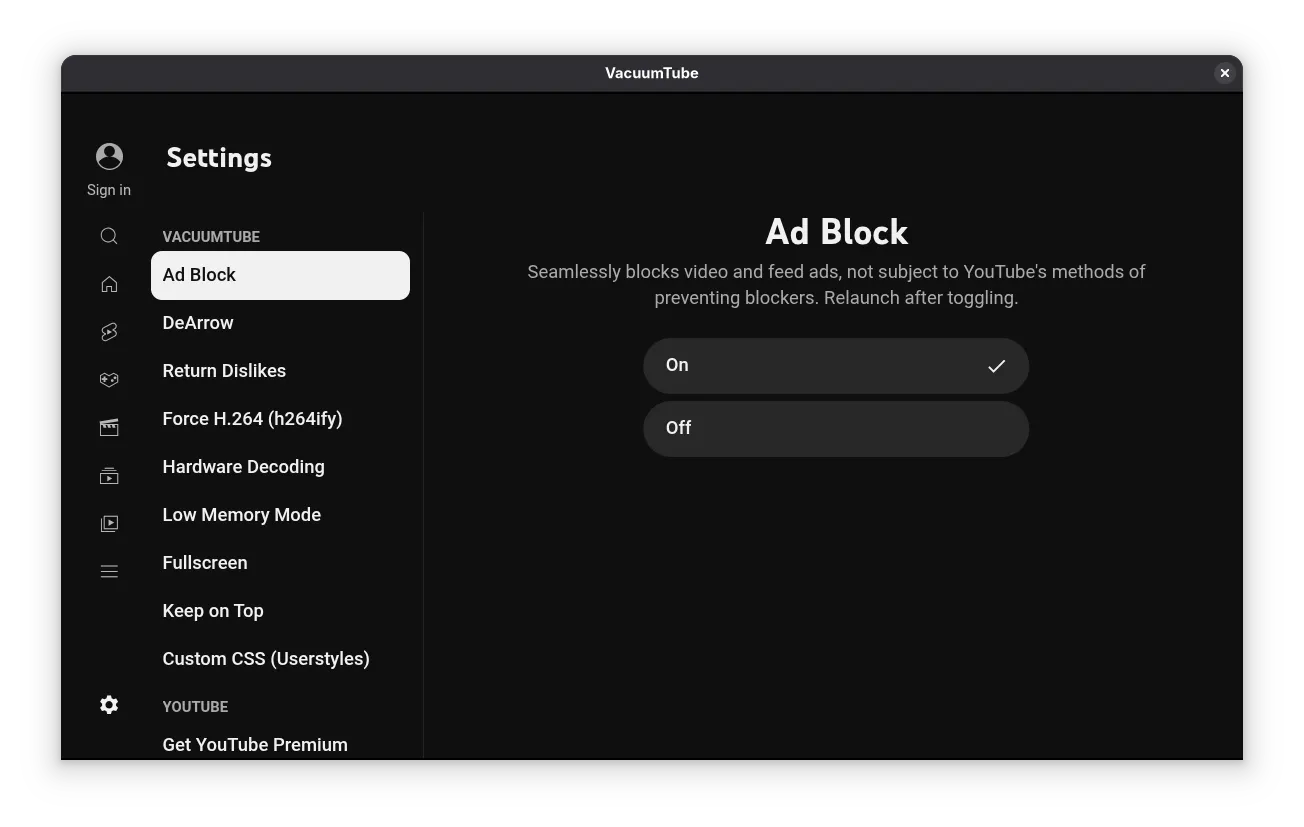Click the Sign in account icon
The width and height of the screenshot is (1304, 827).
pyautogui.click(x=109, y=157)
